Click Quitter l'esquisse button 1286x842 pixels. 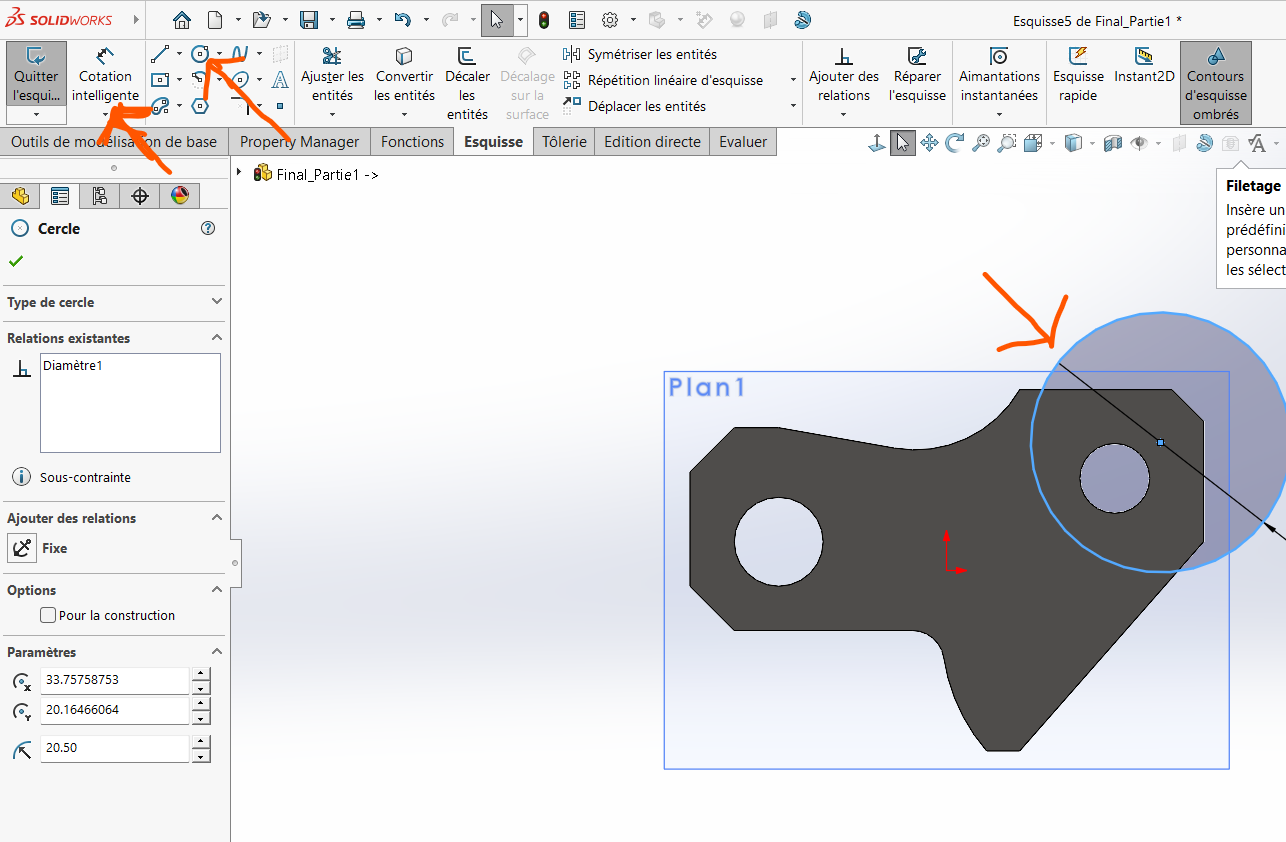[37, 75]
